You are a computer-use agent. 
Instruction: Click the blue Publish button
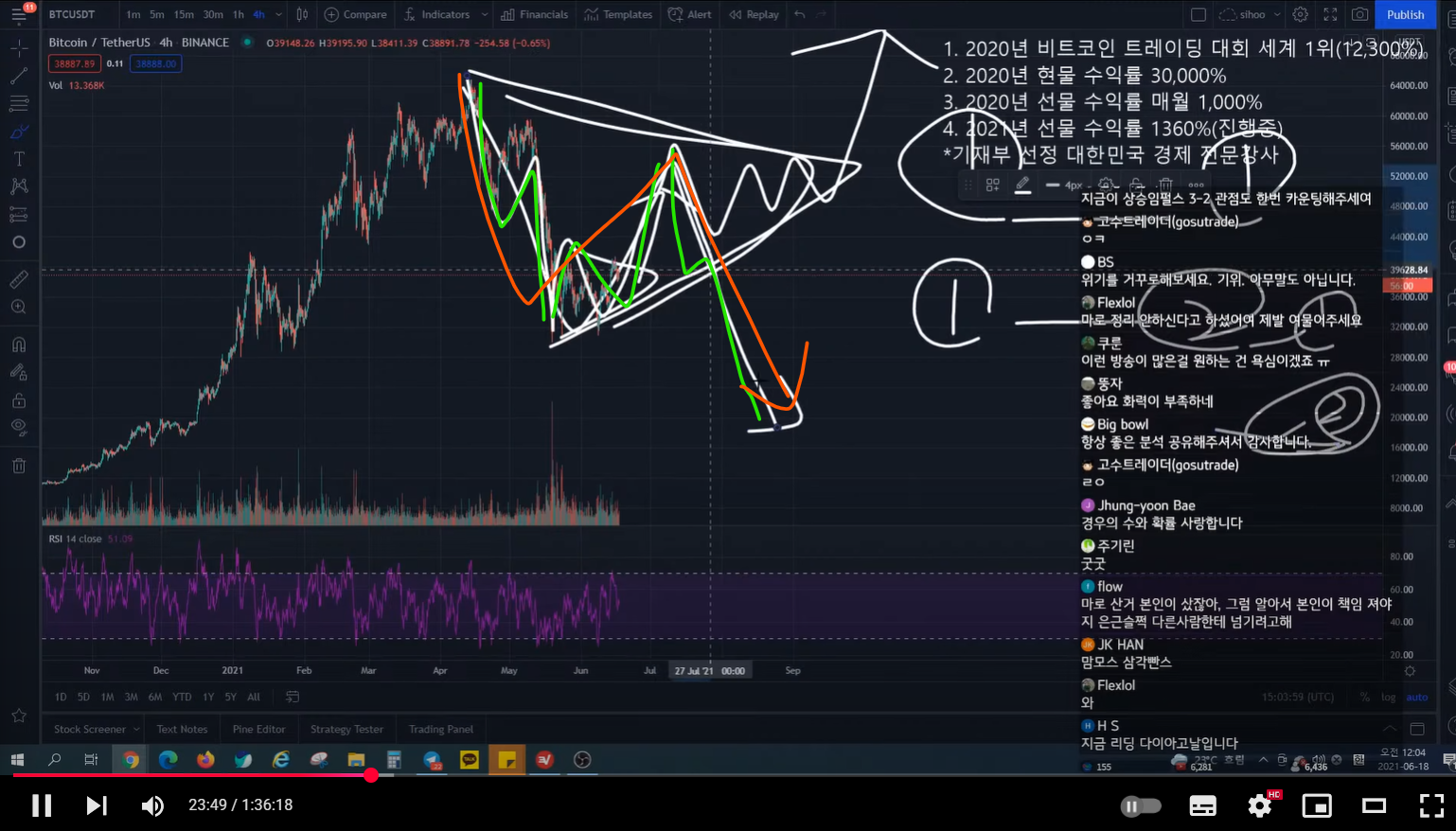[x=1405, y=14]
